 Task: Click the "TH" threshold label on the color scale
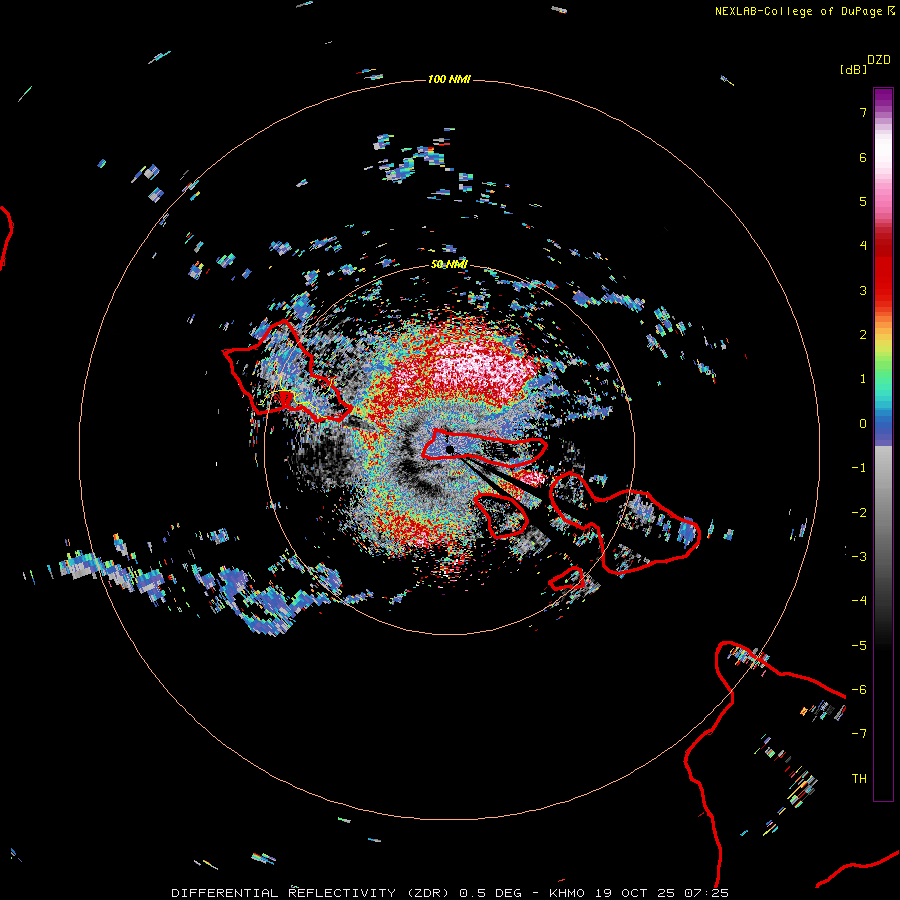(x=859, y=779)
